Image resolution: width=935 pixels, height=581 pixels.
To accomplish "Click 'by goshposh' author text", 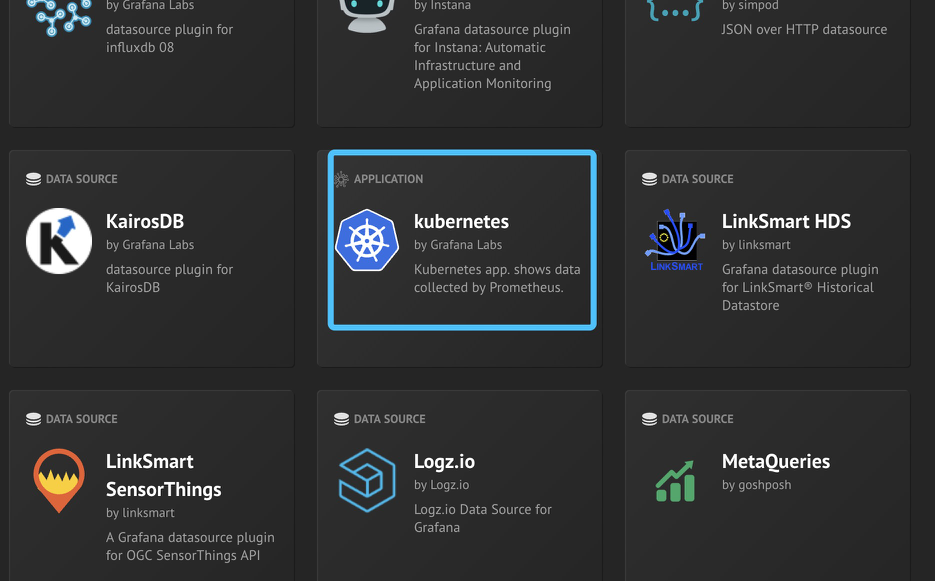I will (757, 485).
